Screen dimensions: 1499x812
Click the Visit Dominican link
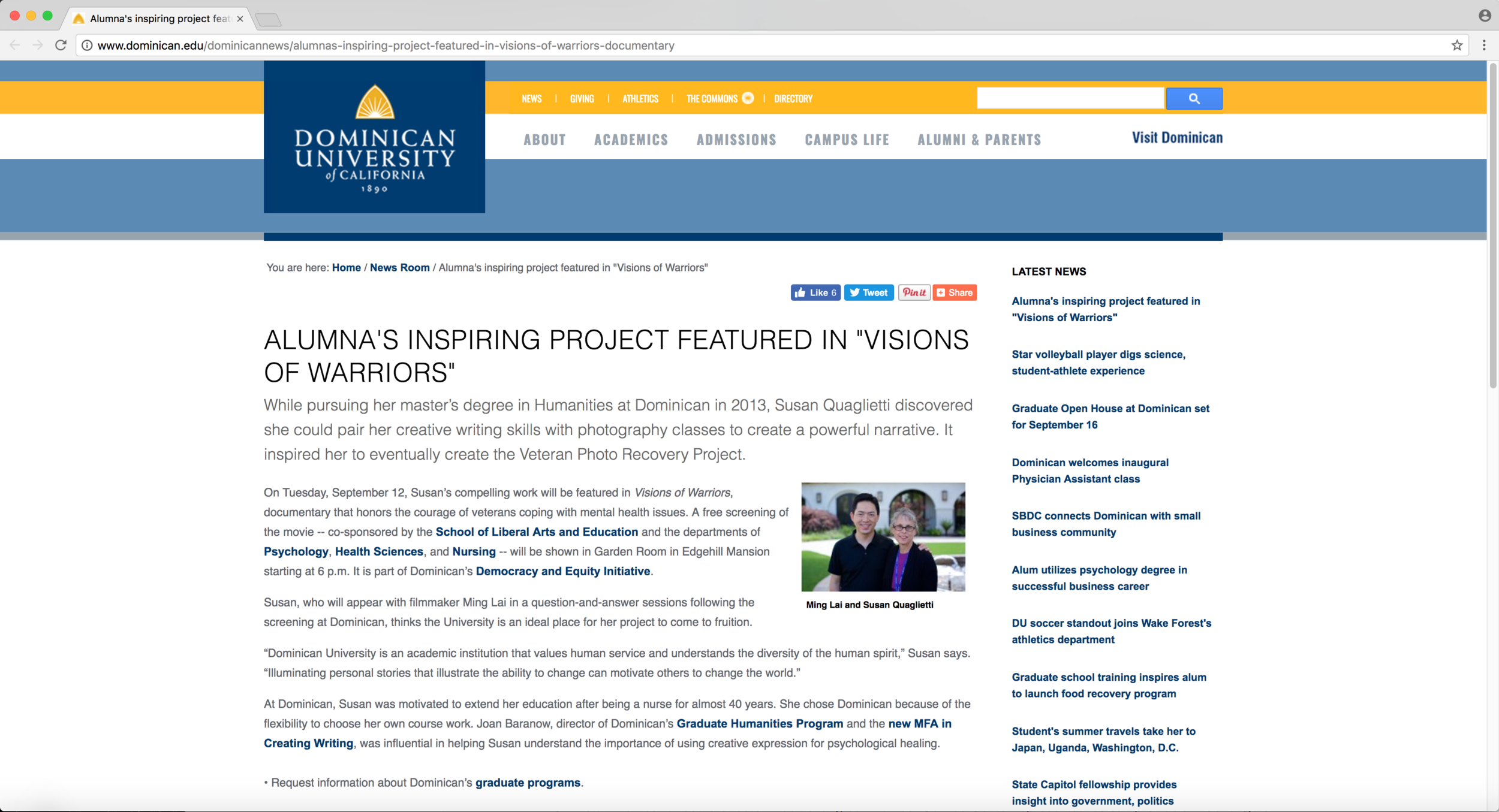point(1176,138)
